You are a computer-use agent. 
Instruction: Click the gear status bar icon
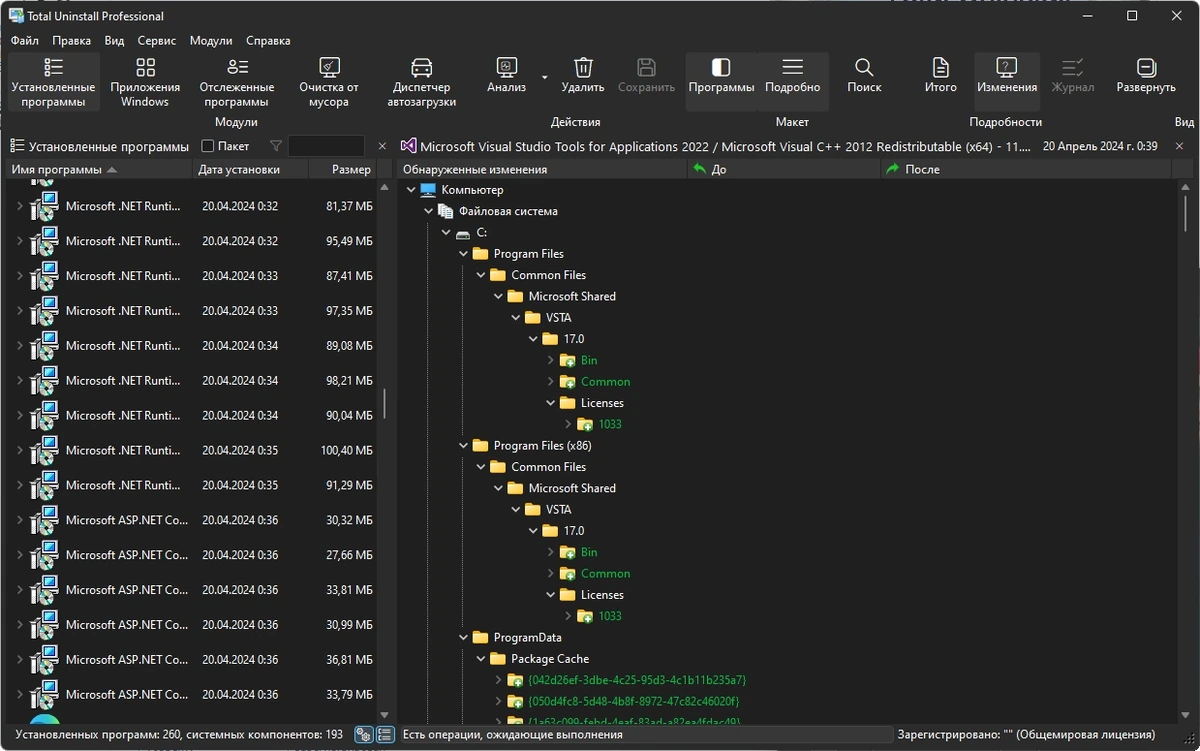[364, 735]
